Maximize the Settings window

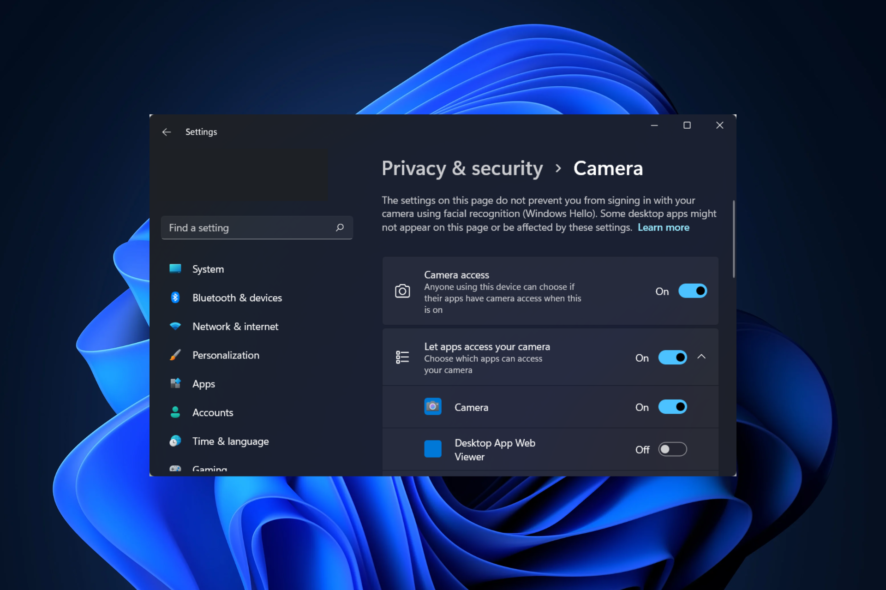(x=687, y=125)
